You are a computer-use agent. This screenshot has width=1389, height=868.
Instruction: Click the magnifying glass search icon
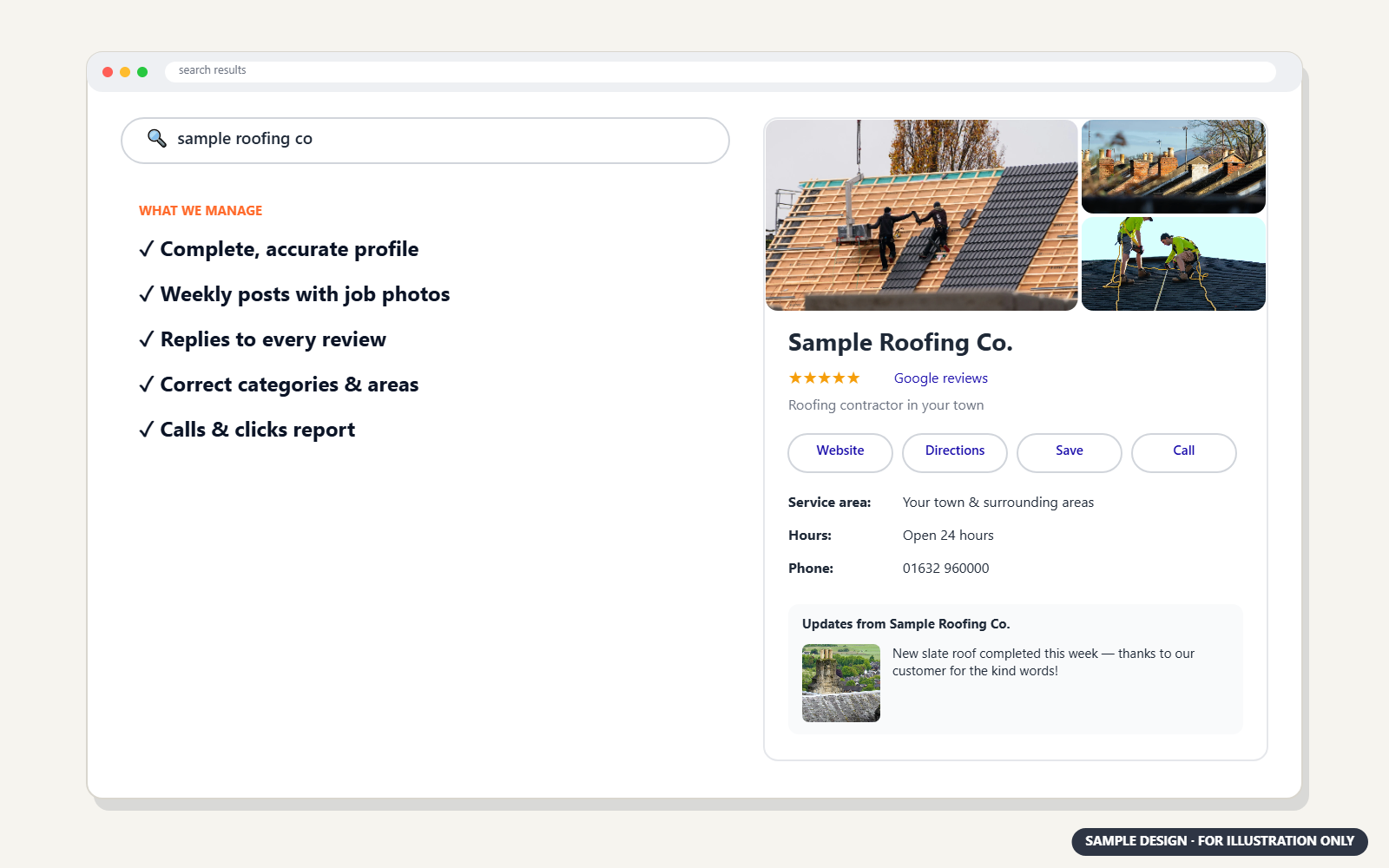click(x=156, y=138)
